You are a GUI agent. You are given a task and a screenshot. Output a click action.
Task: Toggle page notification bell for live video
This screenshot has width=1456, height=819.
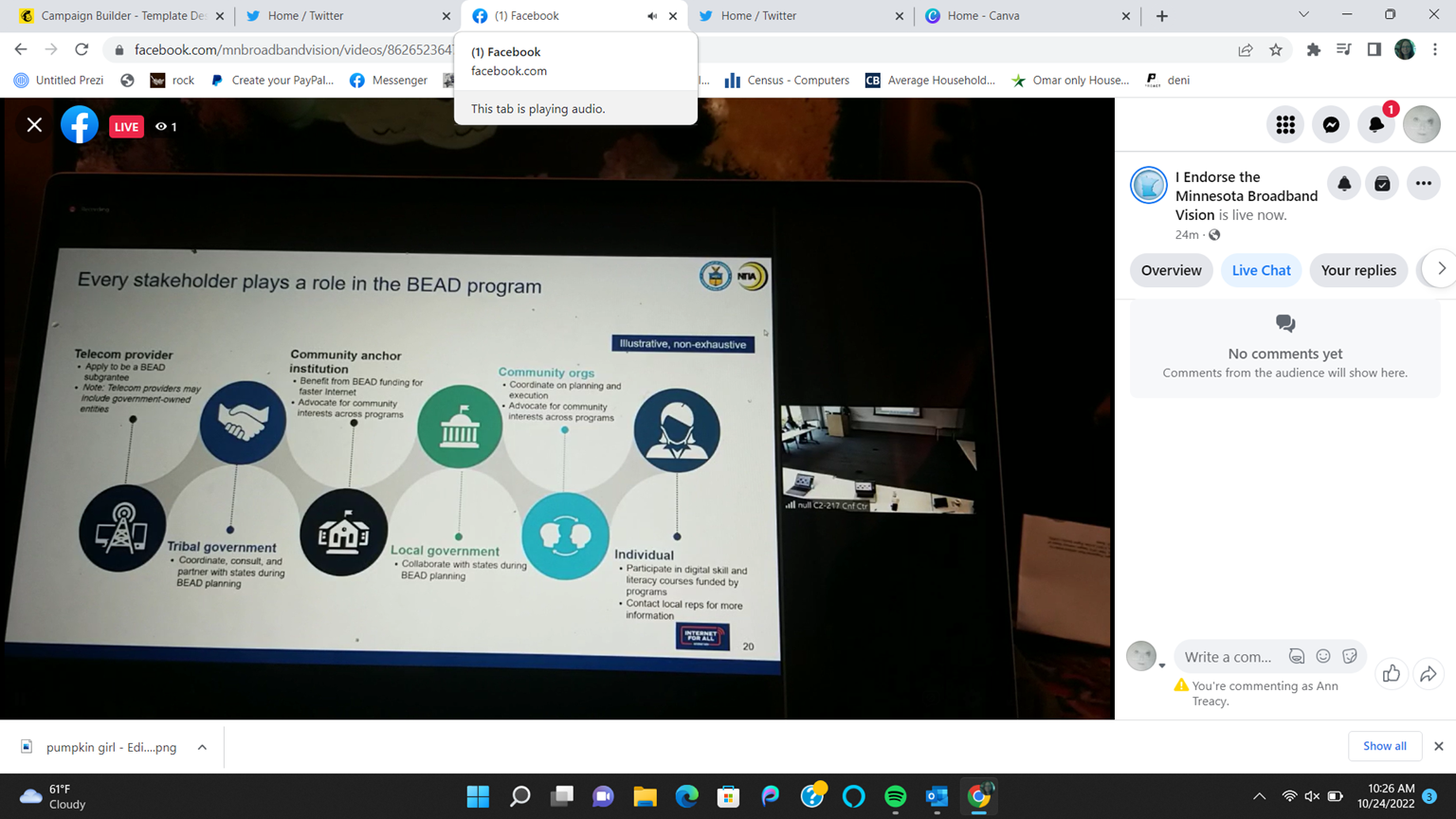[1344, 184]
